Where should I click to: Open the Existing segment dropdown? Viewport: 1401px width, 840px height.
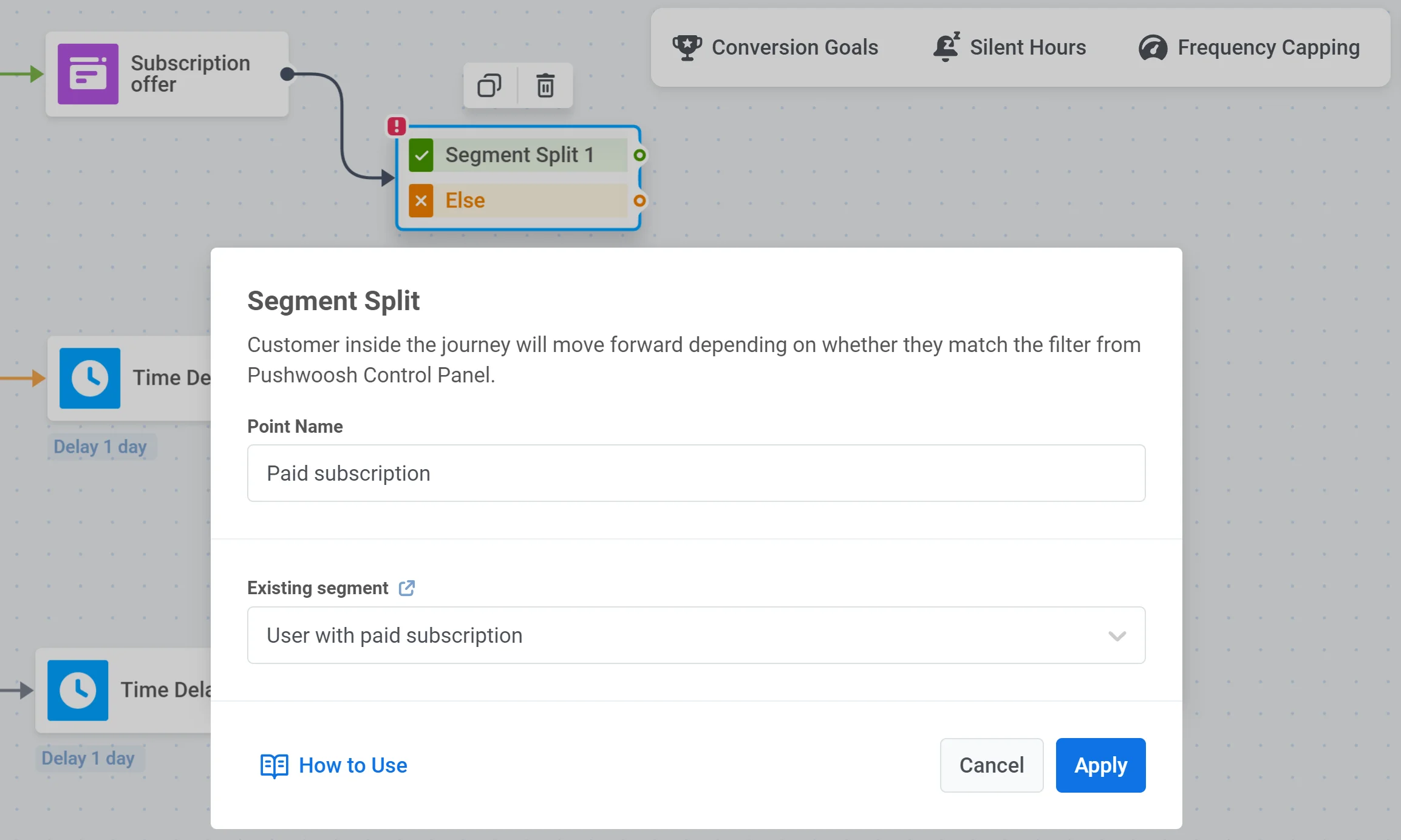pyautogui.click(x=696, y=635)
